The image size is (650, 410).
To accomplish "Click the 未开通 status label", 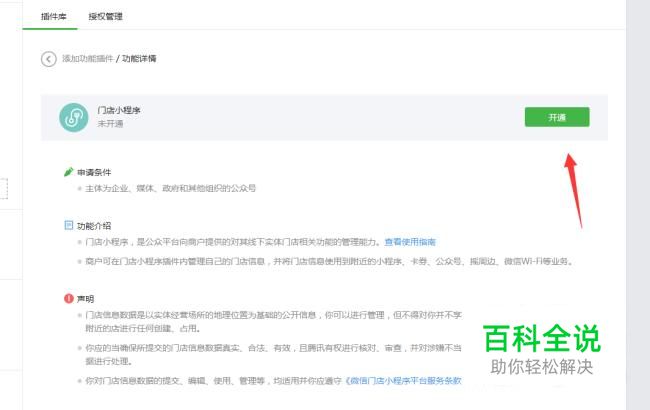I will [110, 124].
